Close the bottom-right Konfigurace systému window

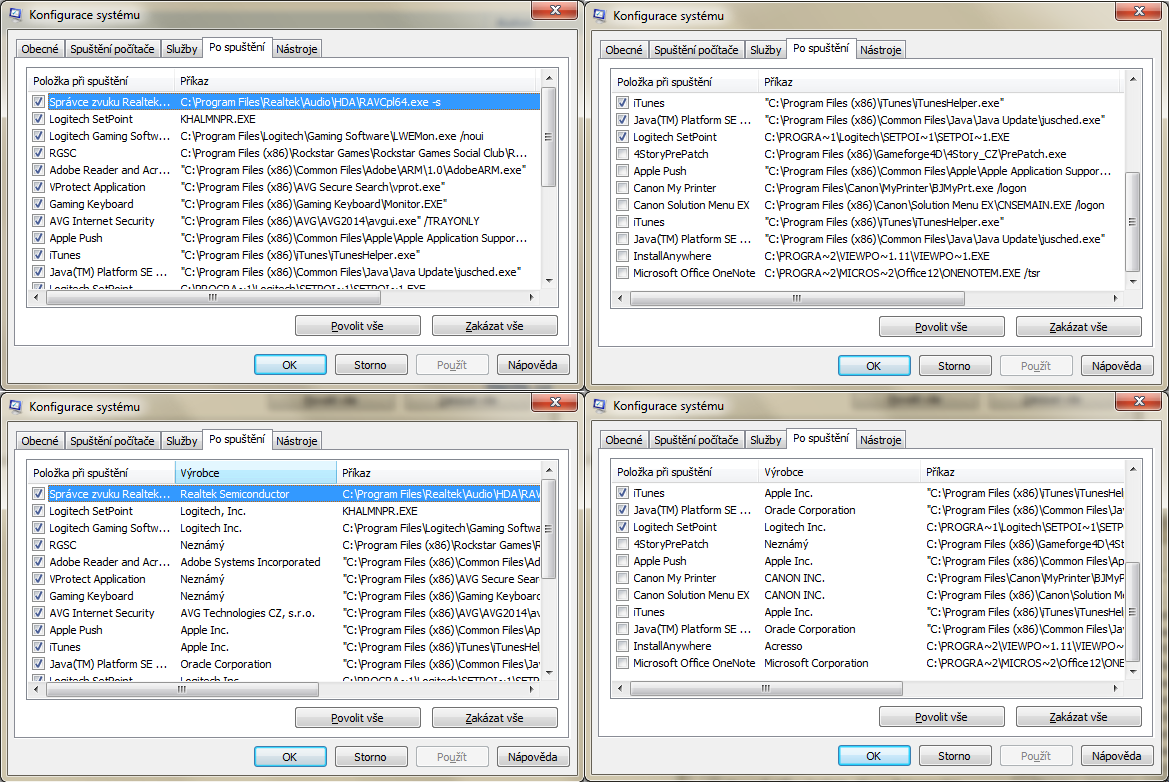click(x=1139, y=401)
